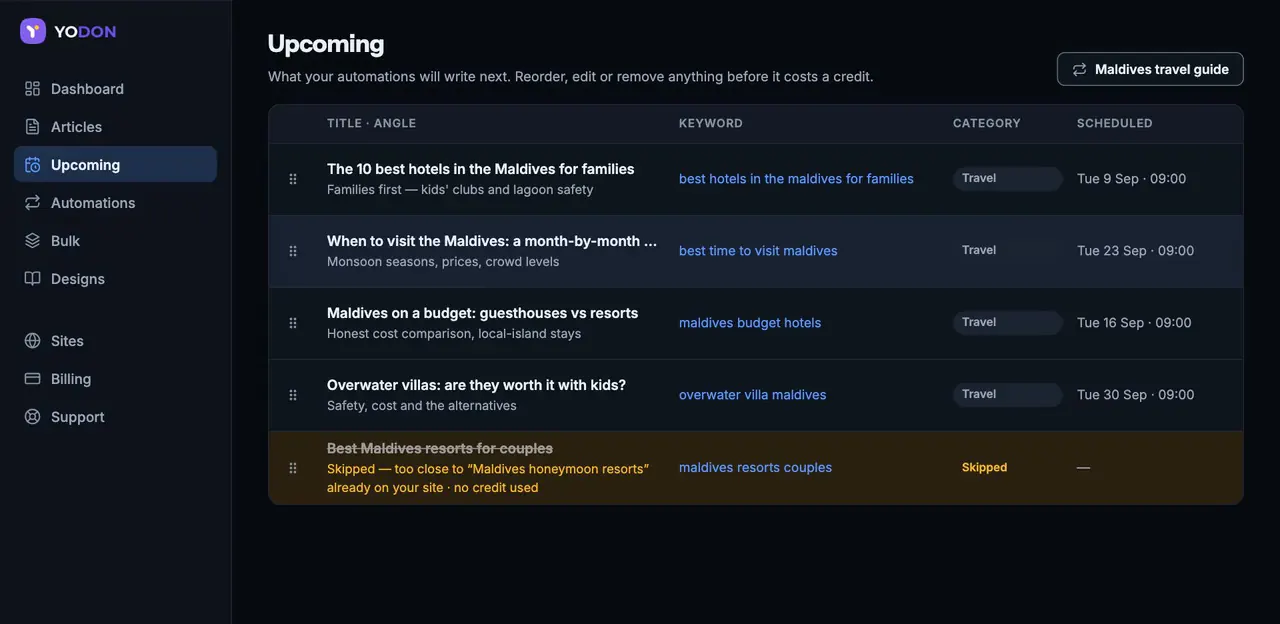This screenshot has height=624, width=1280.
Task: Navigate to the Bulk page
Action: pyautogui.click(x=115, y=241)
